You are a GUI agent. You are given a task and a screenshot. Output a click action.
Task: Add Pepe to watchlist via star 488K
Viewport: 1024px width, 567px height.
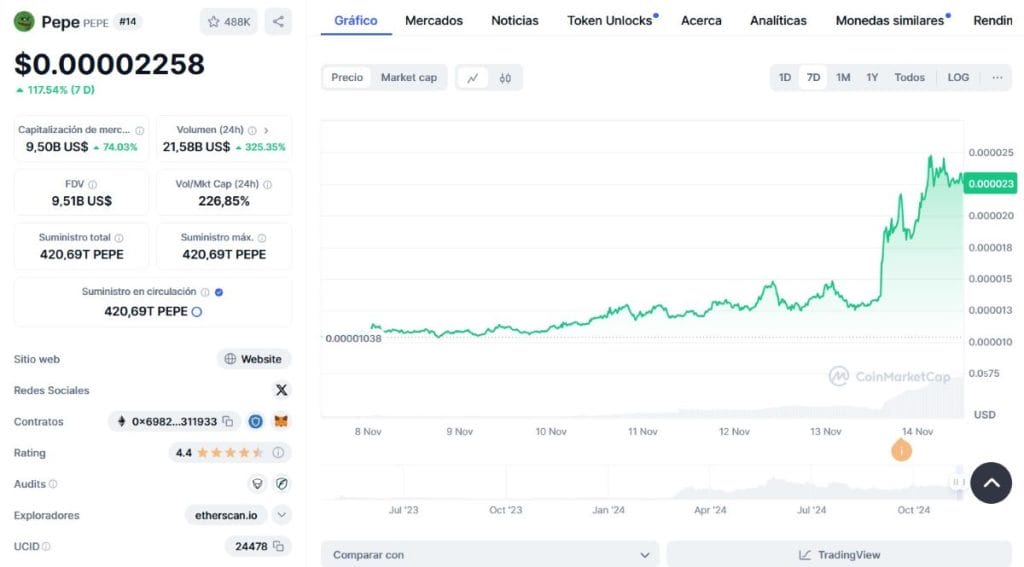tap(229, 22)
